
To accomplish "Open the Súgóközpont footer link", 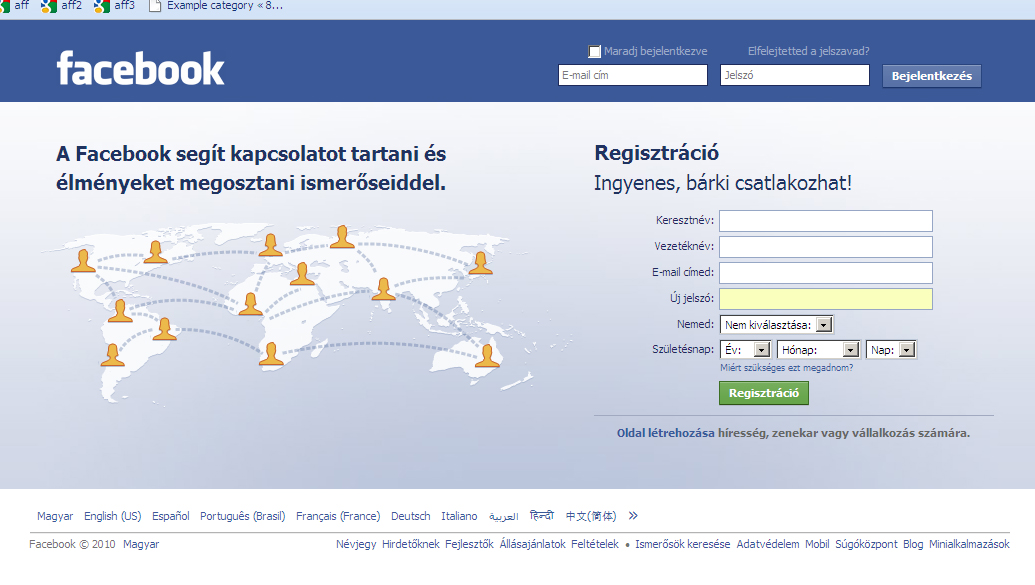I will [866, 544].
